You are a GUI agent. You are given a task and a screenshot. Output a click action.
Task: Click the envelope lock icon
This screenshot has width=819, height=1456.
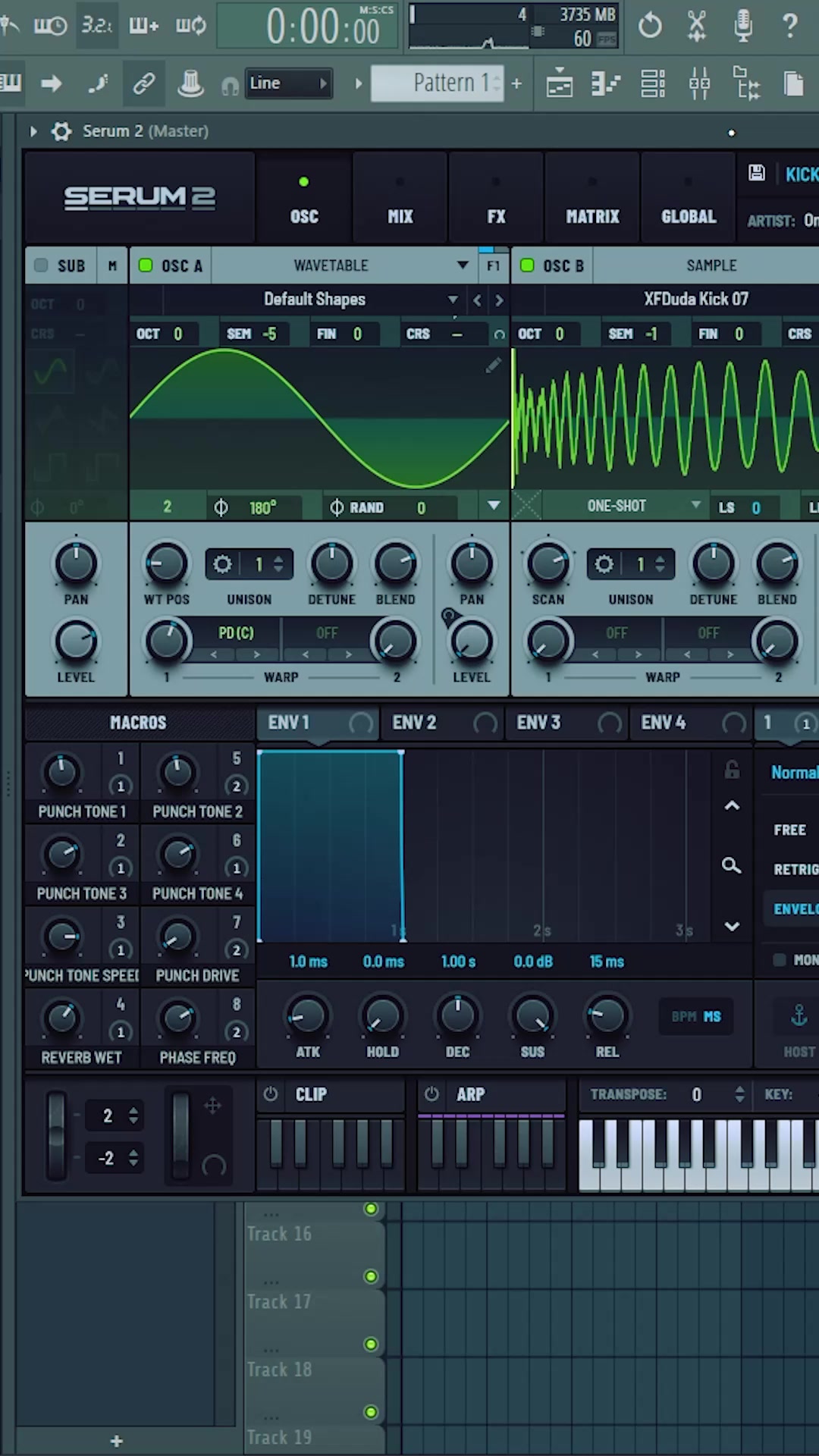[x=732, y=770]
